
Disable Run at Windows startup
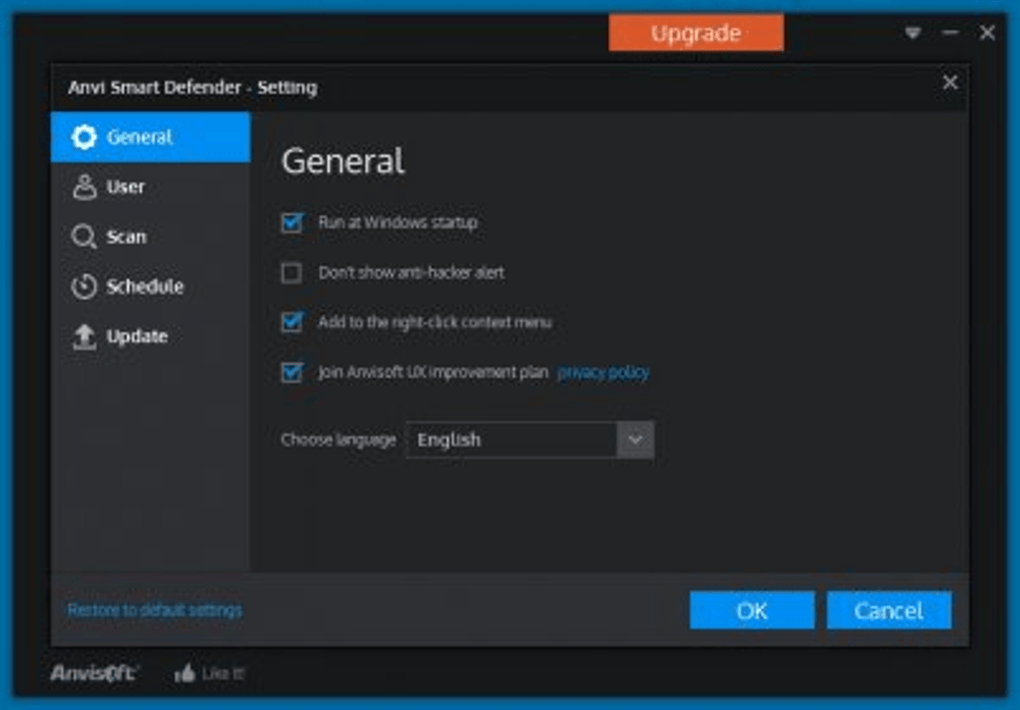[x=291, y=224]
